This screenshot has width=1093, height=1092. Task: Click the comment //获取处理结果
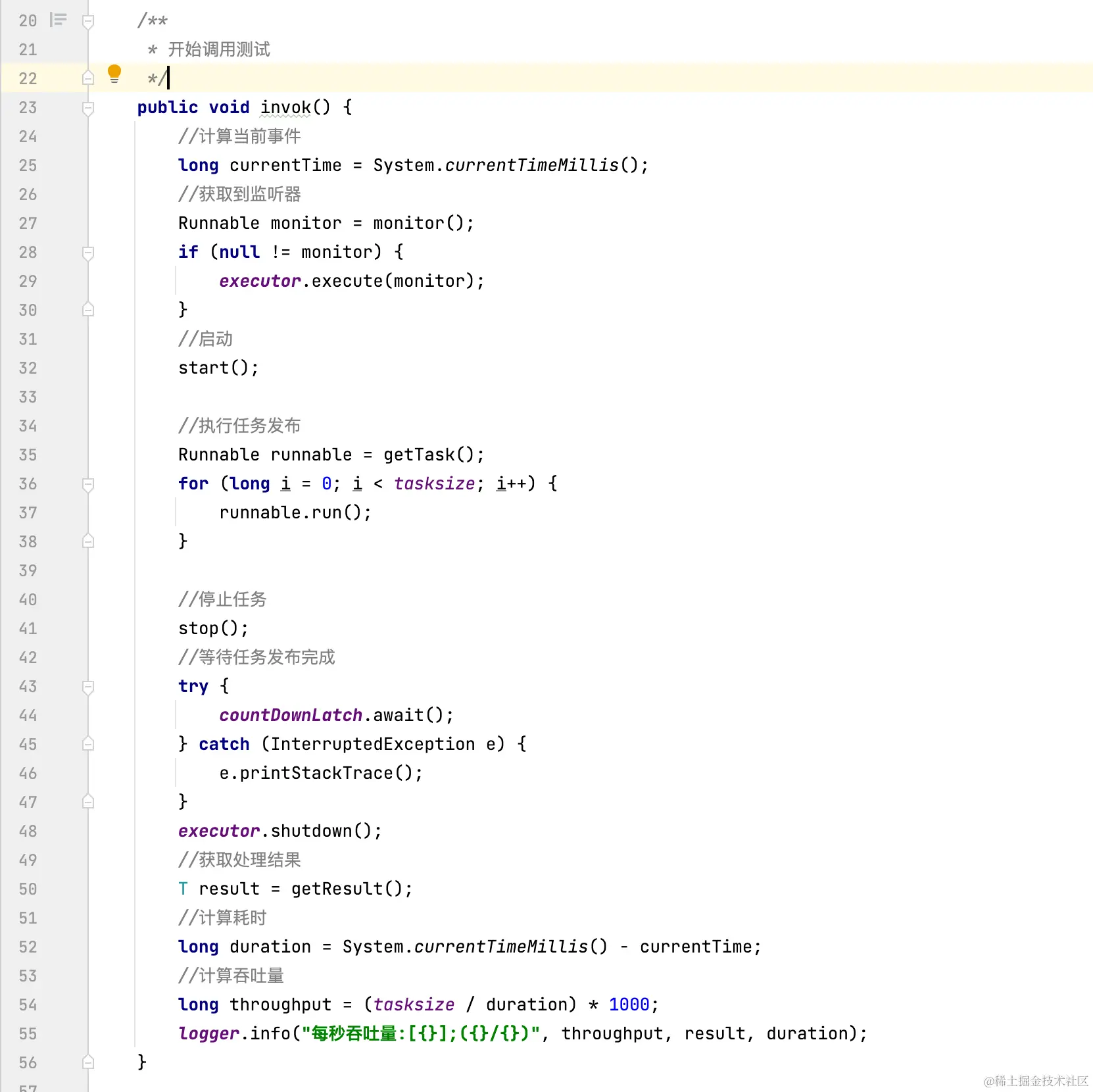pyautogui.click(x=239, y=860)
